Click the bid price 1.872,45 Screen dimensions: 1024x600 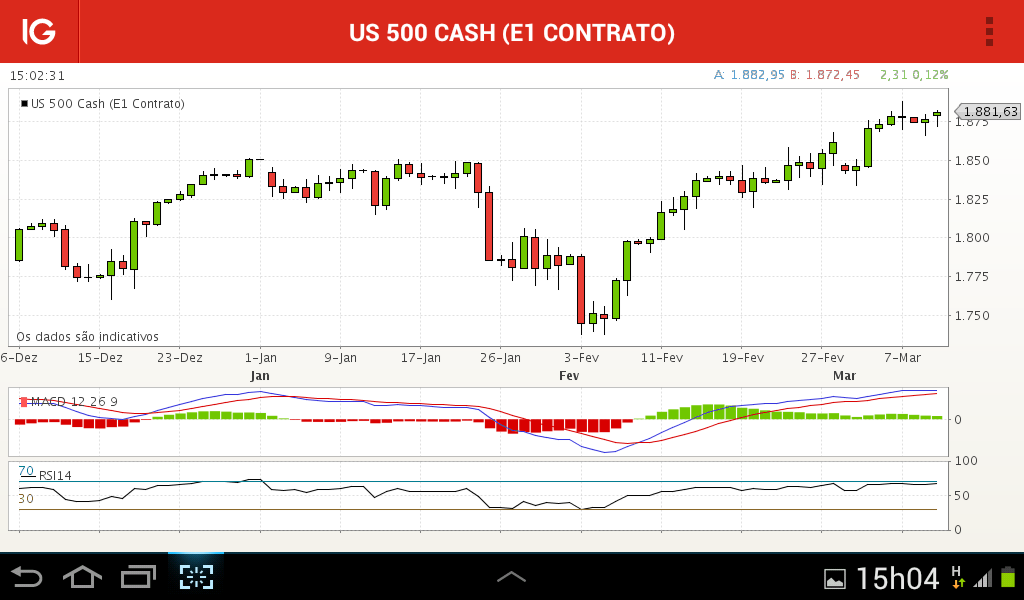832,75
